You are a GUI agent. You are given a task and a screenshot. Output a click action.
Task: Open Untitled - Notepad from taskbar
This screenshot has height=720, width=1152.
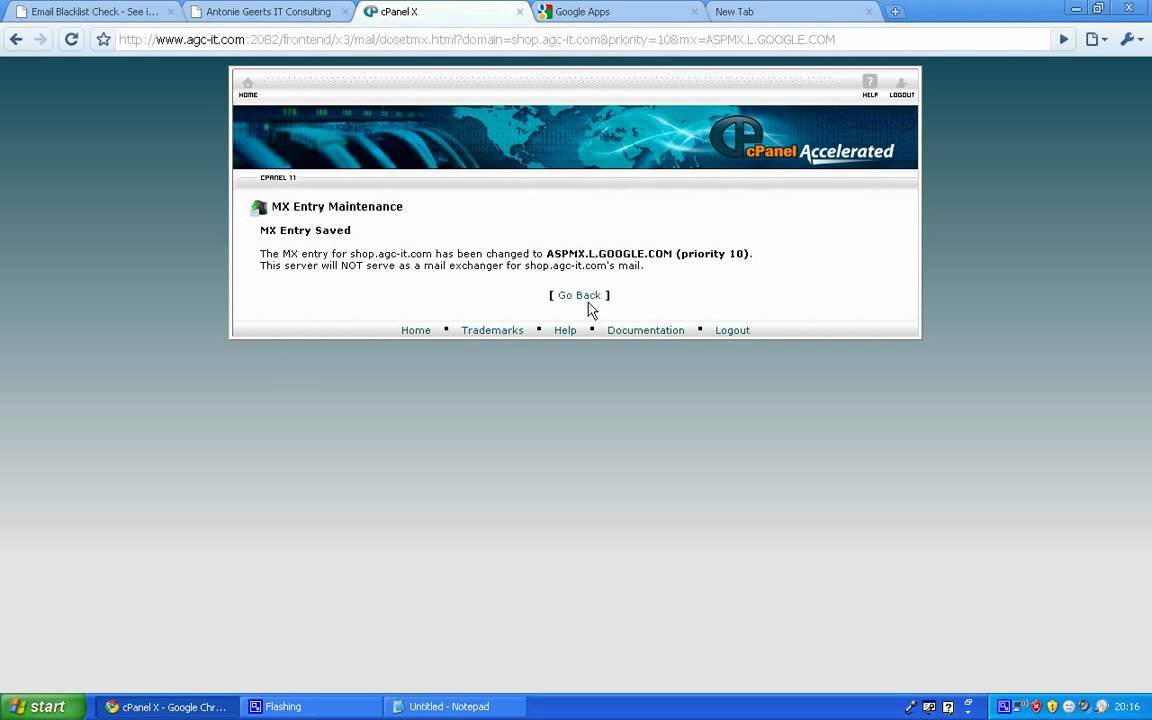click(x=454, y=707)
